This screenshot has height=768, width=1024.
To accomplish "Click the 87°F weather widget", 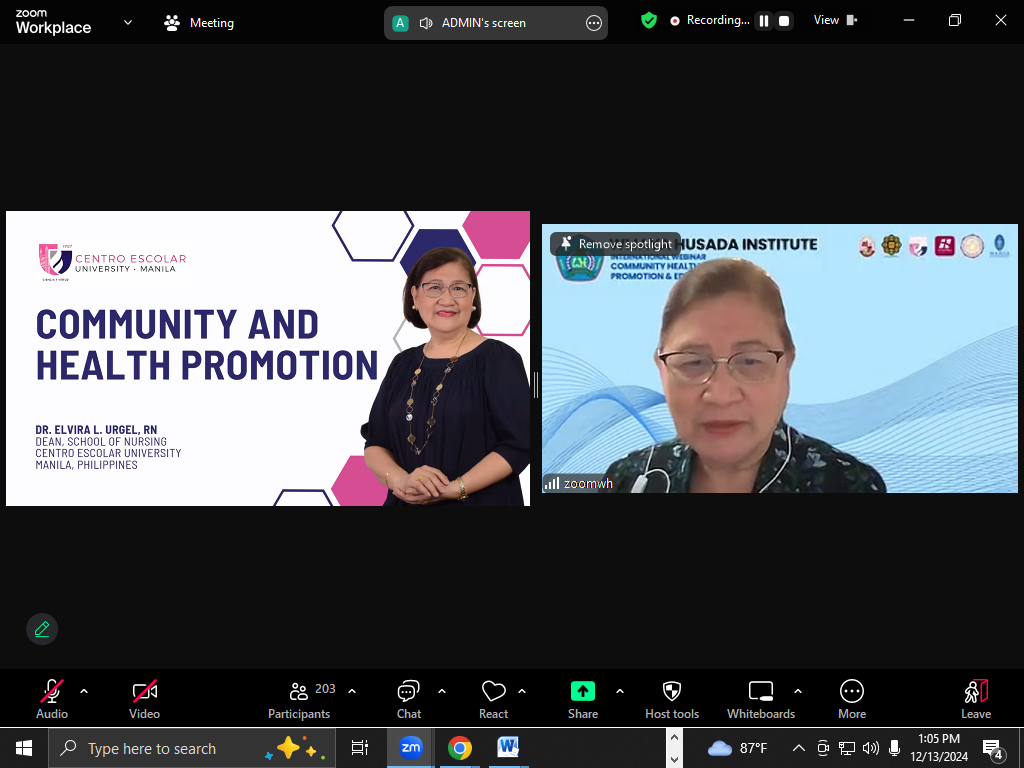I will click(x=738, y=748).
